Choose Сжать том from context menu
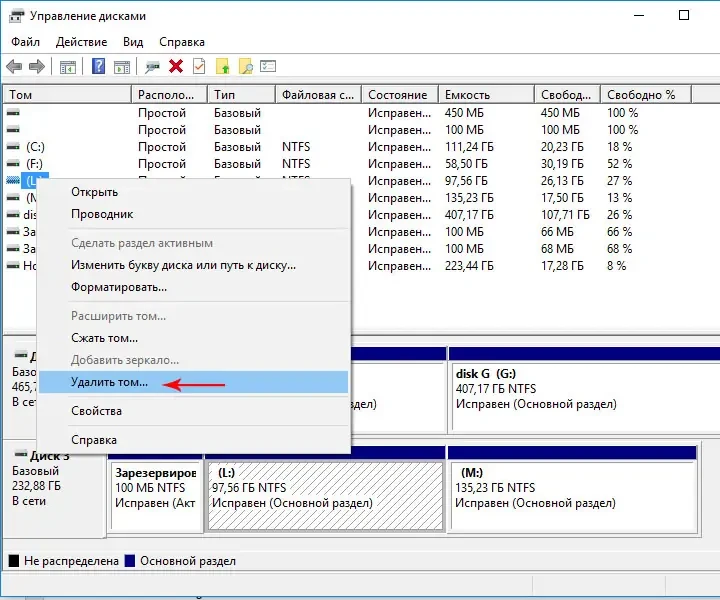720x600 pixels. (x=104, y=338)
